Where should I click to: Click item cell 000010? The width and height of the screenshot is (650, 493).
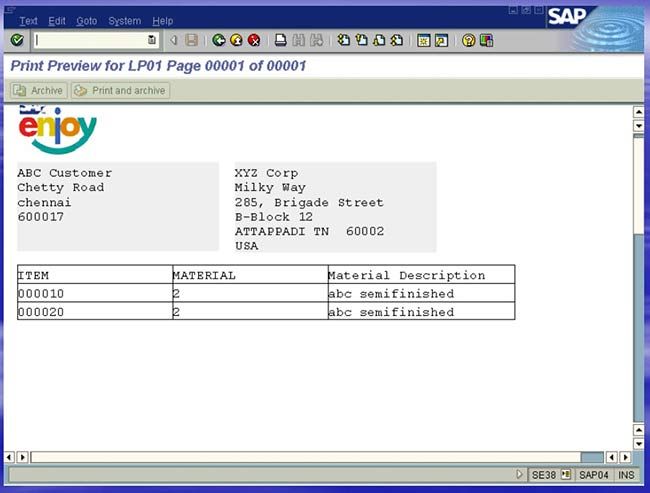point(41,294)
